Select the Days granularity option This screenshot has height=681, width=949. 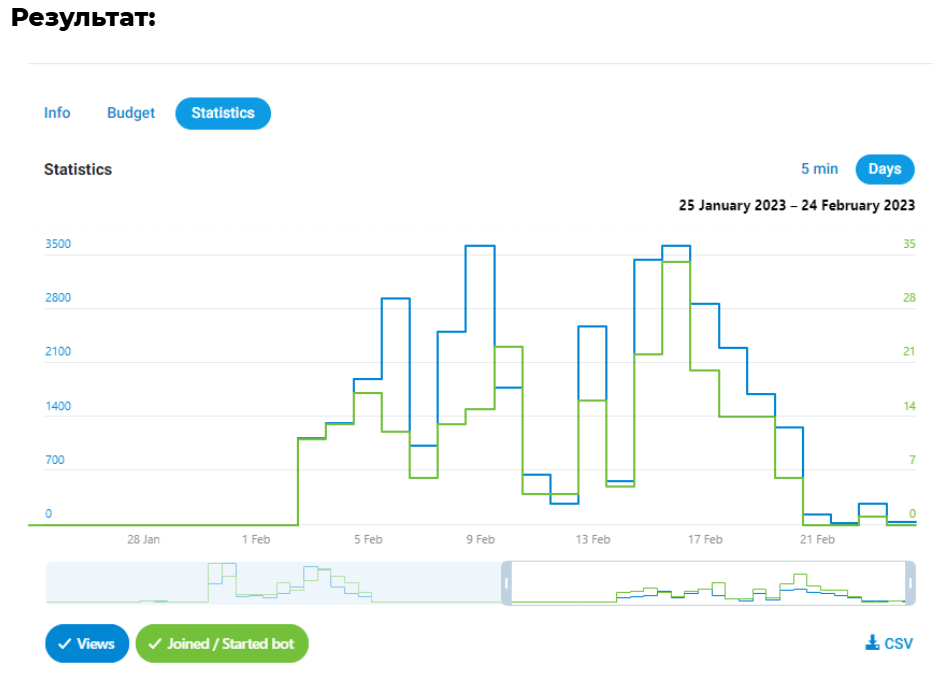click(884, 169)
